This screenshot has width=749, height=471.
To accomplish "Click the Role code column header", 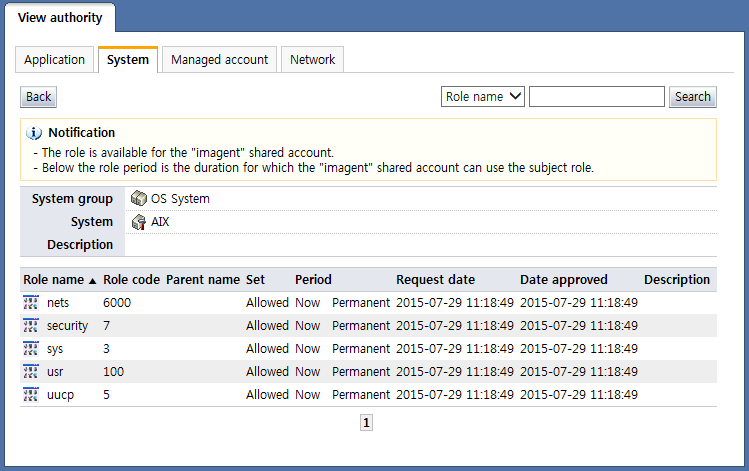I will (131, 280).
